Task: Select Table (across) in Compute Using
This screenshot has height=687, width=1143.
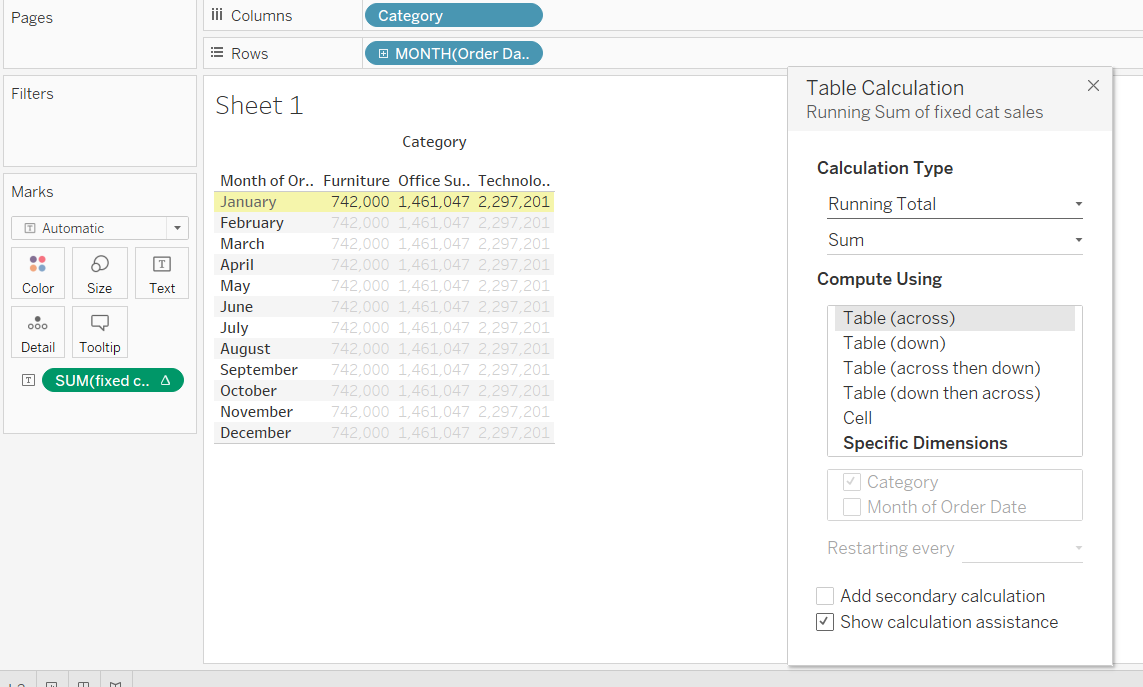Action: tap(955, 318)
